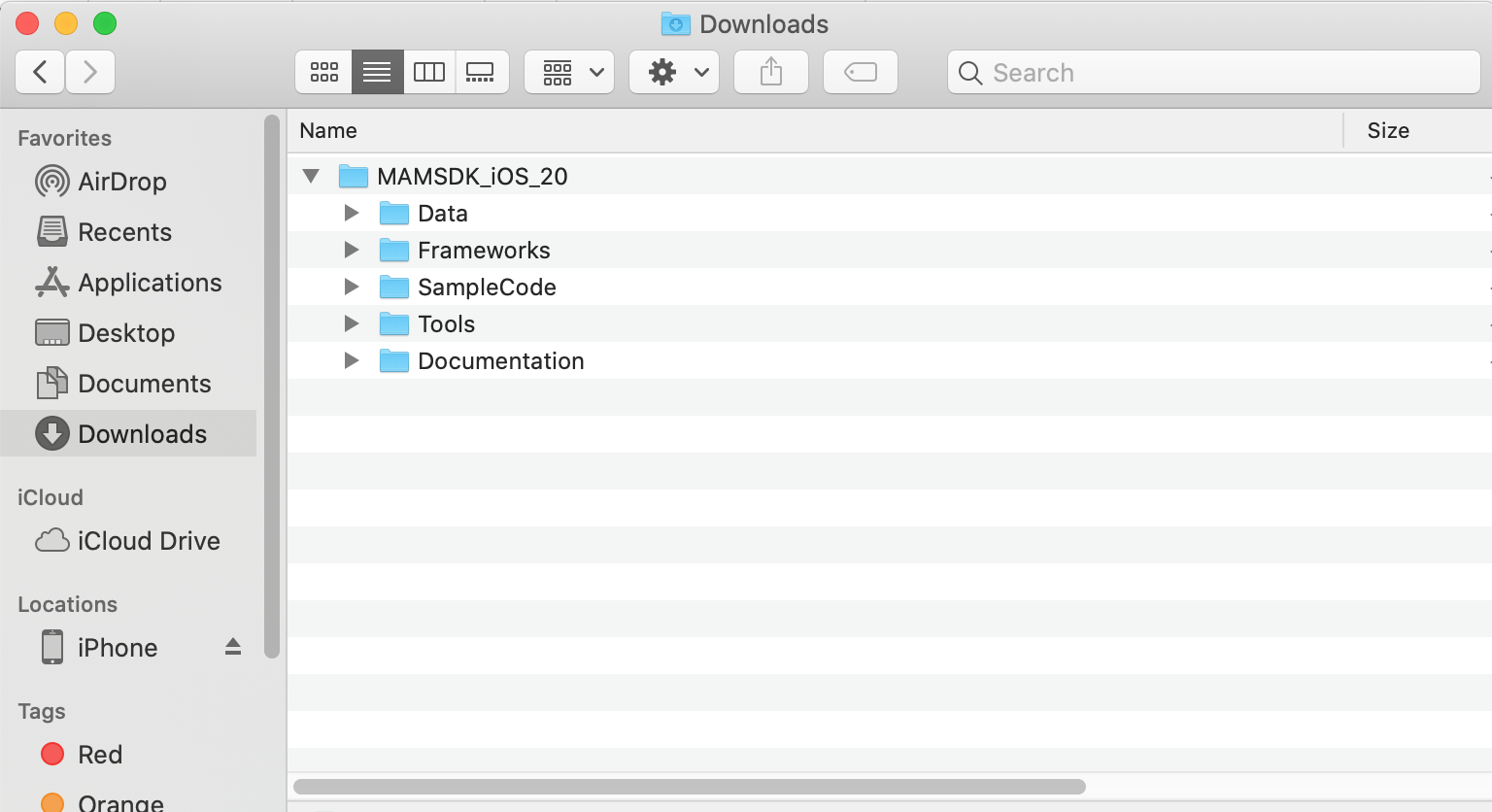Image resolution: width=1492 pixels, height=812 pixels.
Task: Expand the Frameworks folder
Action: click(x=352, y=250)
